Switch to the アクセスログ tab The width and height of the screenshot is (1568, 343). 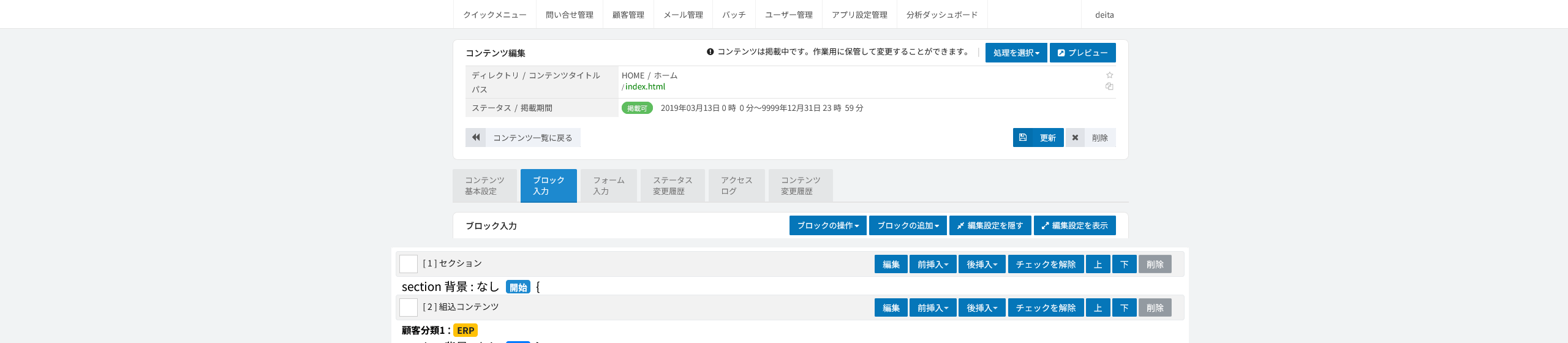pyautogui.click(x=736, y=186)
